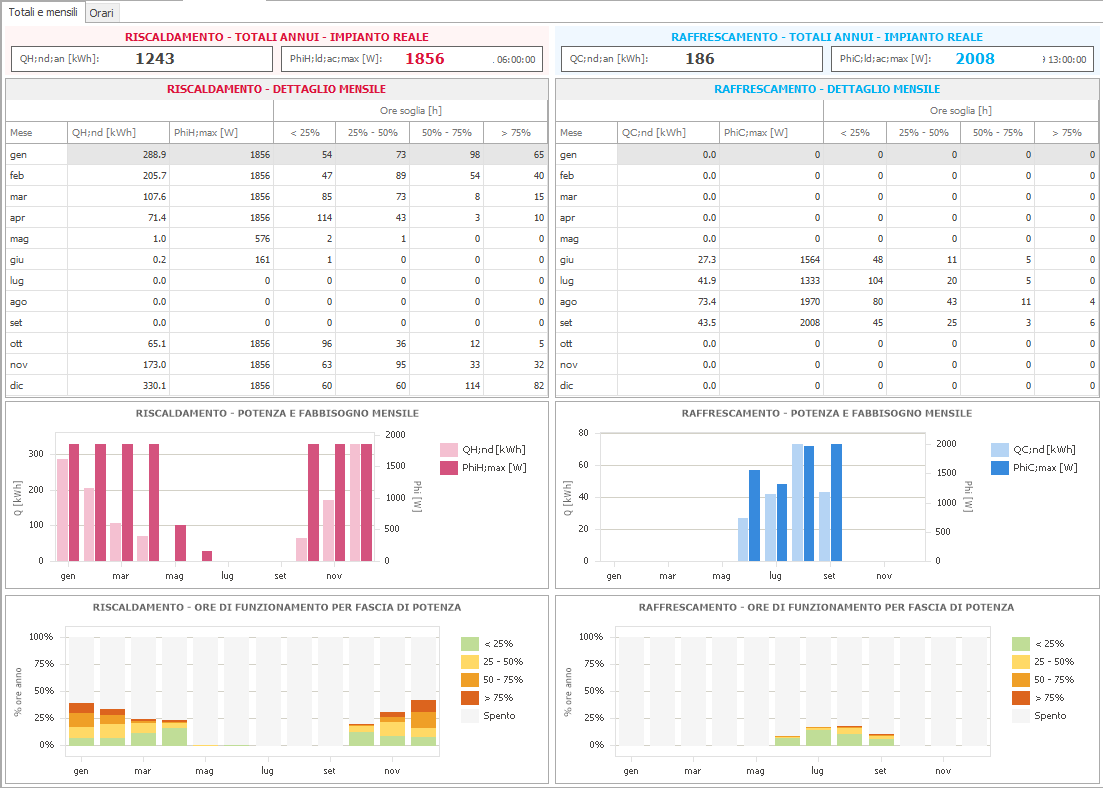Click the QC;nd [kWh] light blue legend swatch
Screen dimensions: 1103x788
click(1000, 450)
